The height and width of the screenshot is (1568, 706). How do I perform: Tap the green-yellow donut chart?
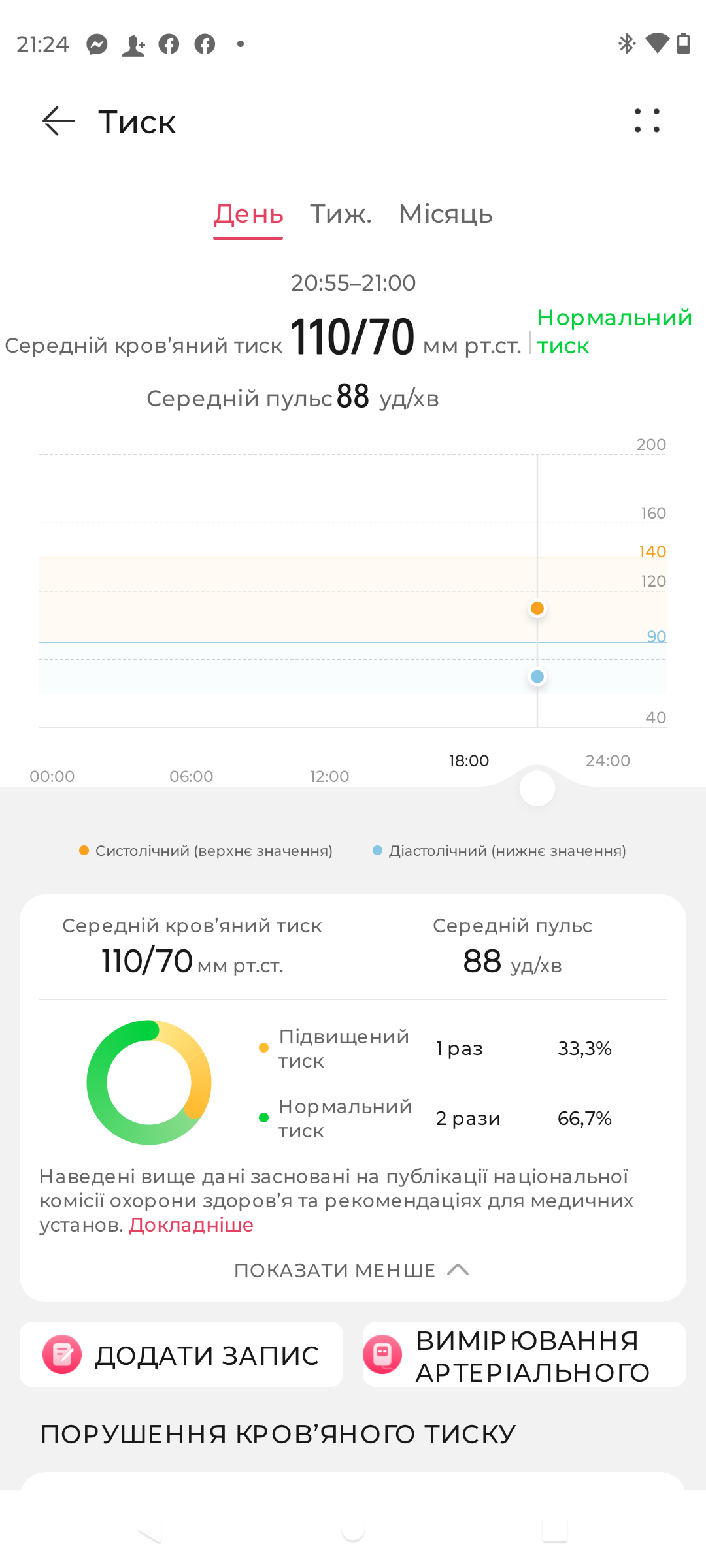(x=149, y=1082)
